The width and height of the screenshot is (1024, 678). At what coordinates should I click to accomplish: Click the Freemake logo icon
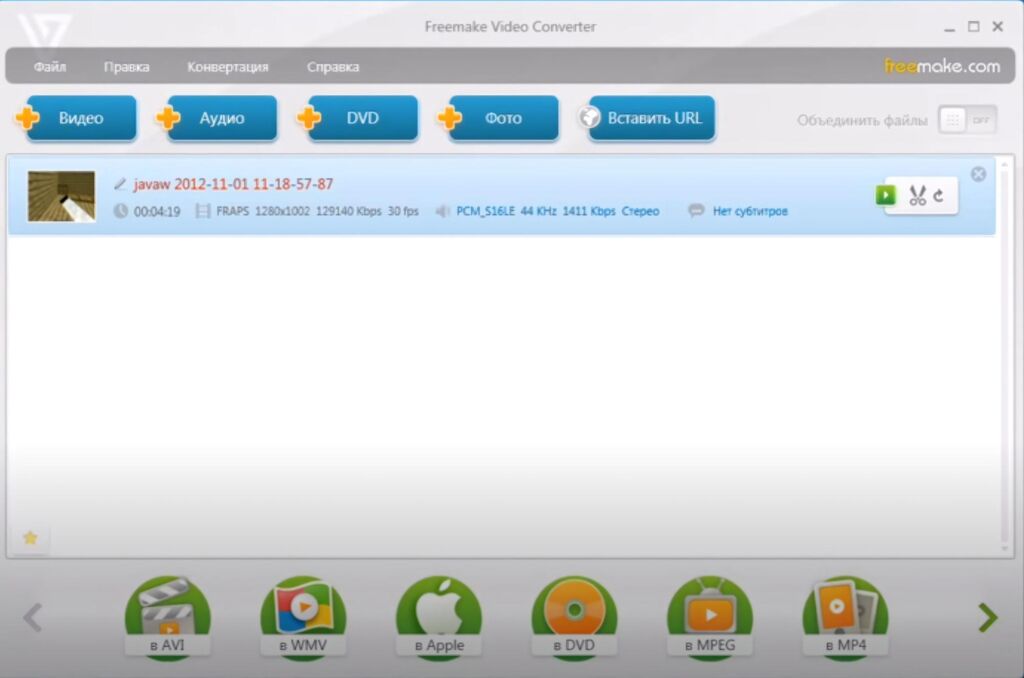pyautogui.click(x=44, y=30)
